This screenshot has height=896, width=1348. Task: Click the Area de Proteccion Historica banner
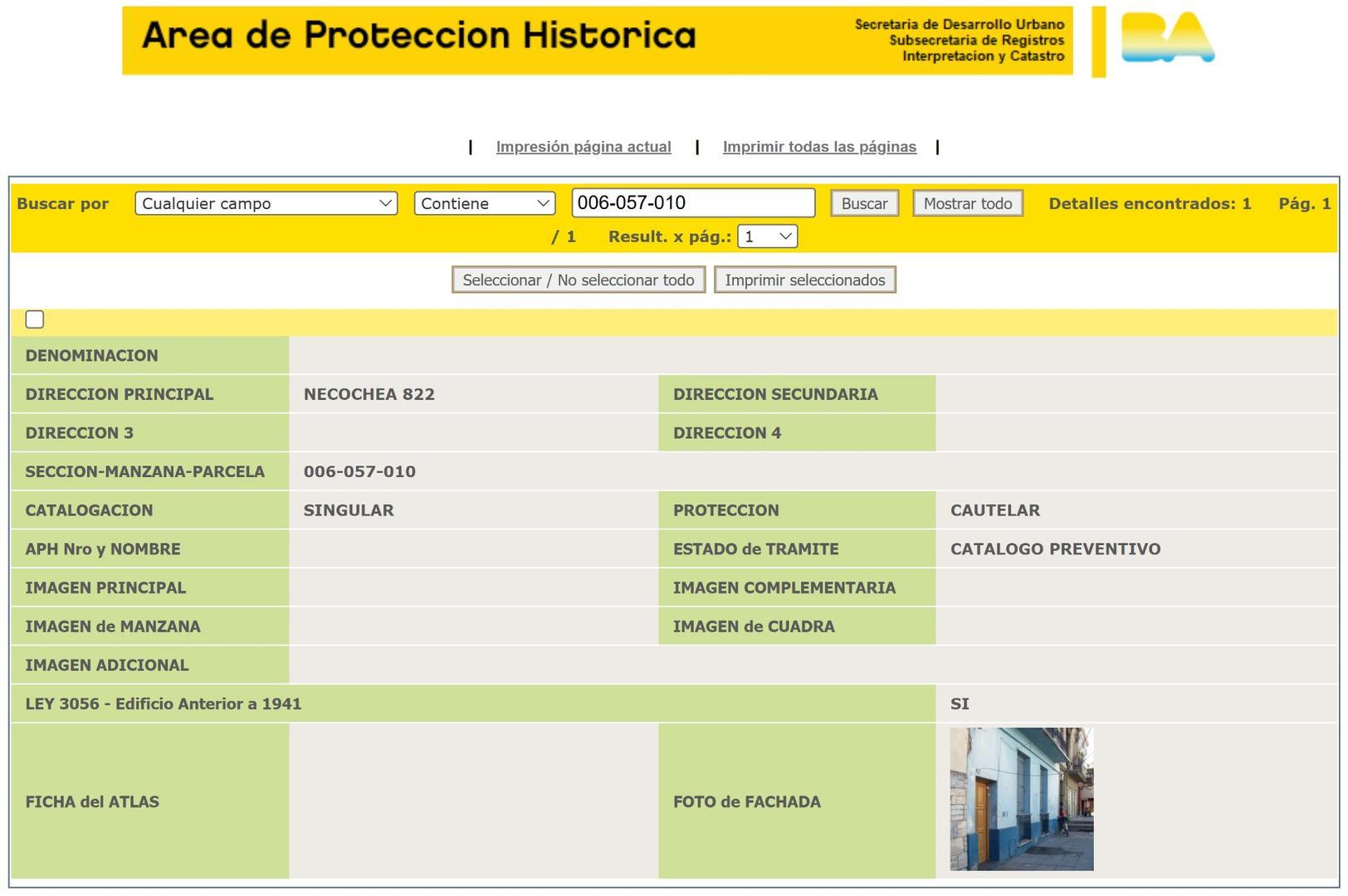coord(419,36)
